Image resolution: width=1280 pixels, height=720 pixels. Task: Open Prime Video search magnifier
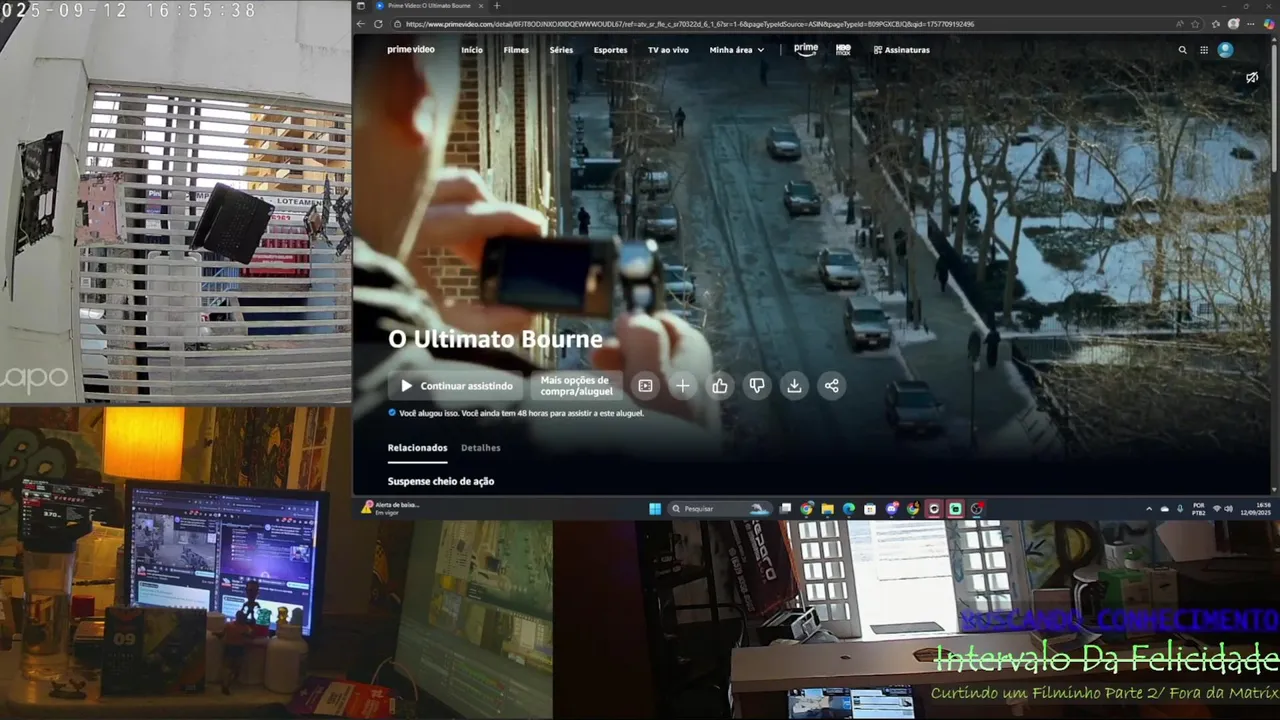(x=1182, y=50)
